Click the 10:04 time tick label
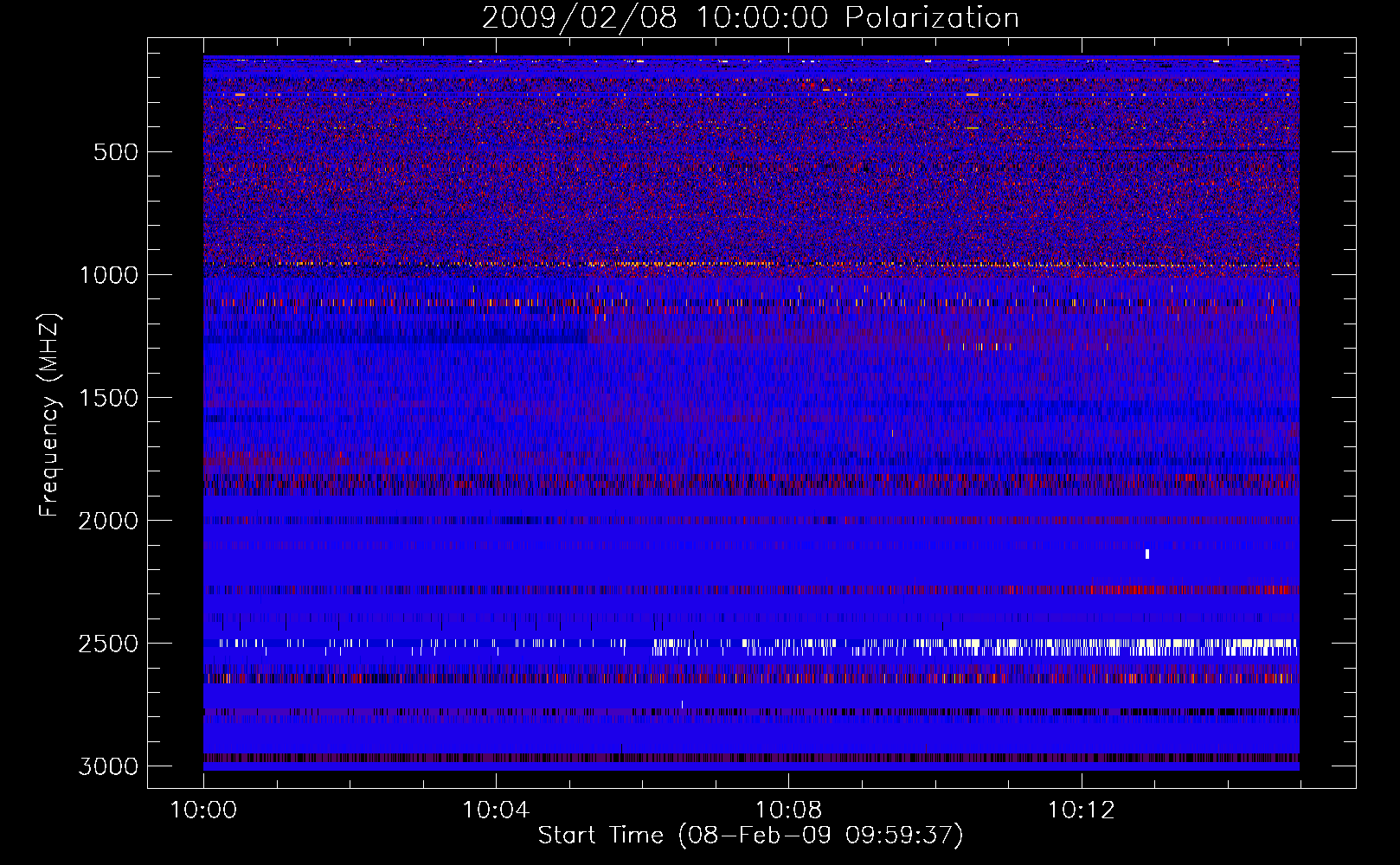Image resolution: width=1400 pixels, height=865 pixels. [496, 811]
